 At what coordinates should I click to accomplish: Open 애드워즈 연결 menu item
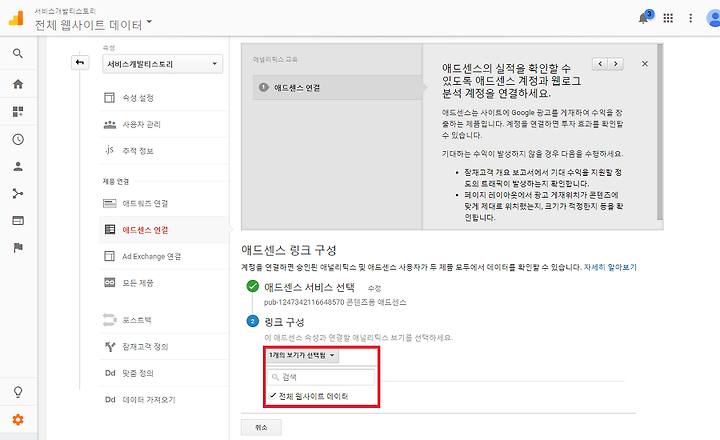(164, 203)
